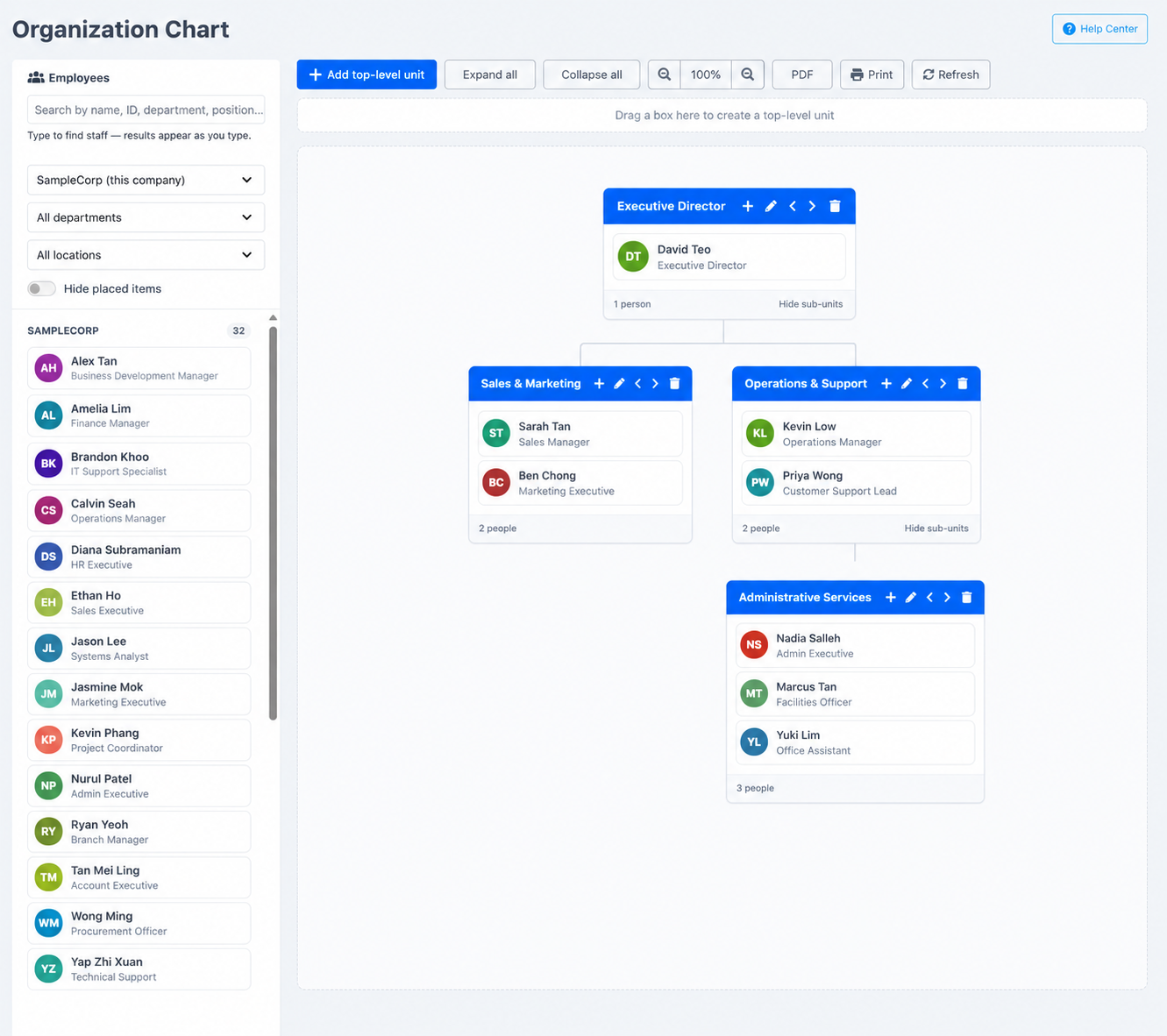1167x1036 pixels.
Task: Click Sarah Tan Sales Manager card
Action: point(580,434)
